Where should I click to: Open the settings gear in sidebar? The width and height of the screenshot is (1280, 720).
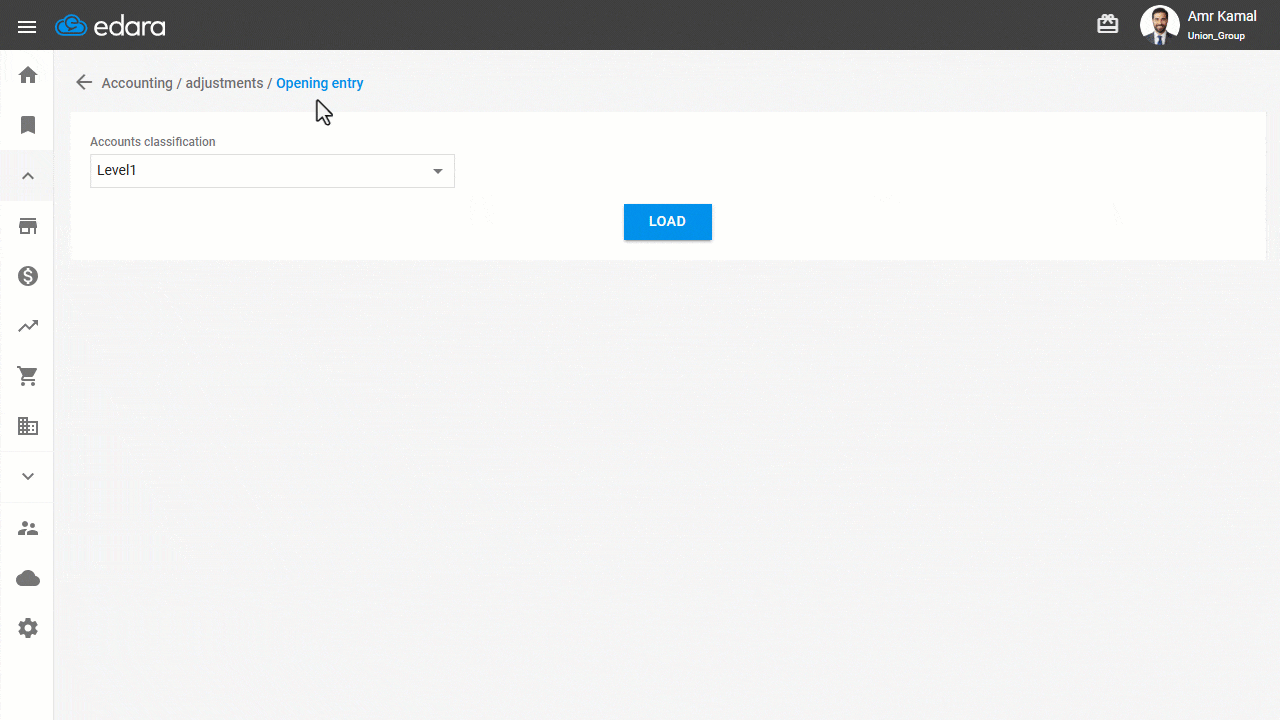tap(28, 628)
